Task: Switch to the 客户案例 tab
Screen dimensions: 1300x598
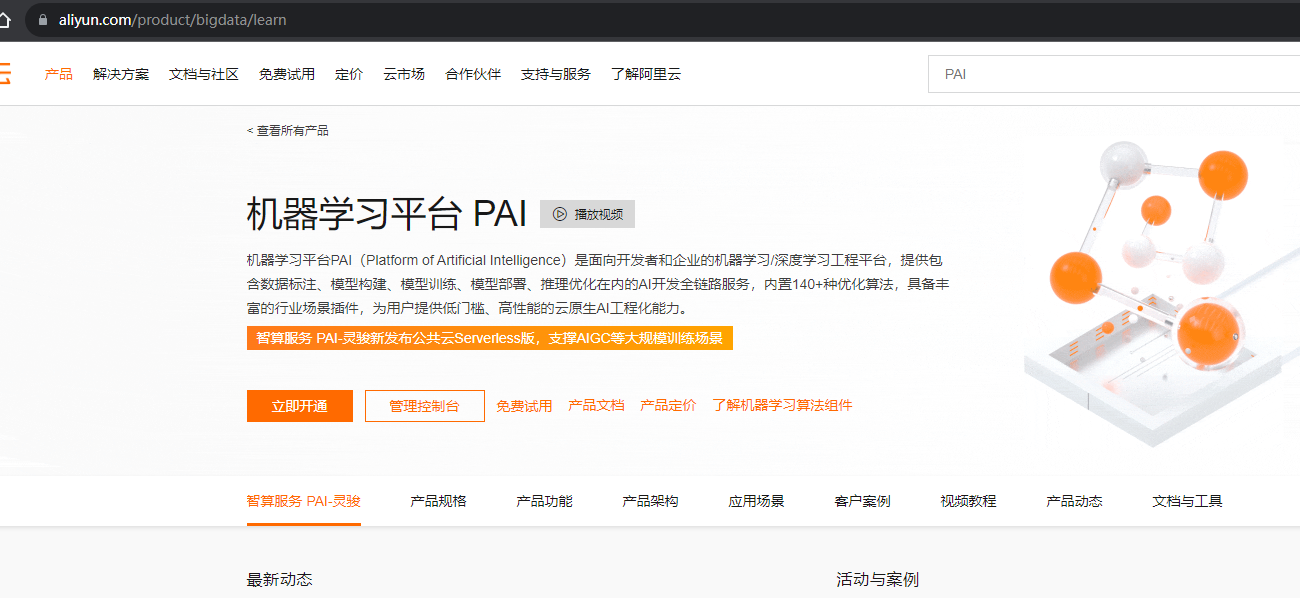Action: tap(862, 501)
